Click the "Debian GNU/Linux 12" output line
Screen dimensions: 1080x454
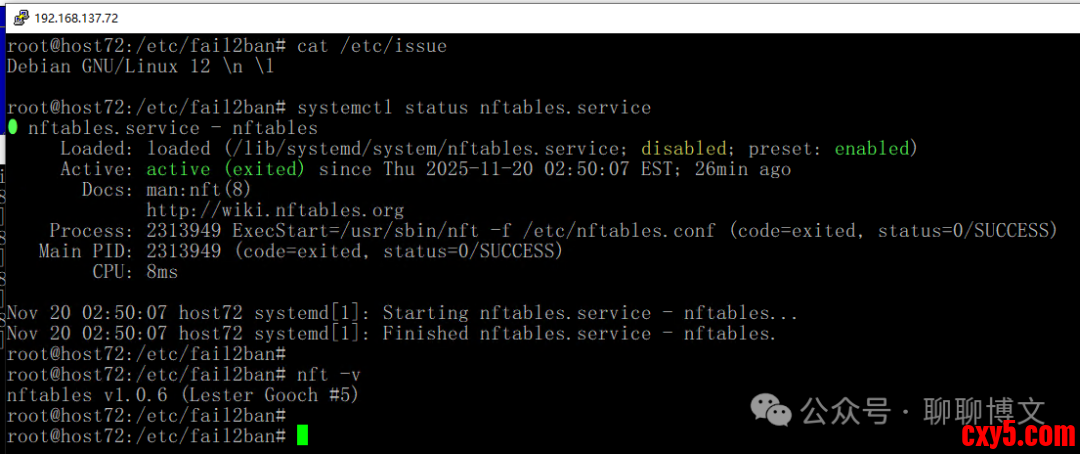(x=140, y=66)
